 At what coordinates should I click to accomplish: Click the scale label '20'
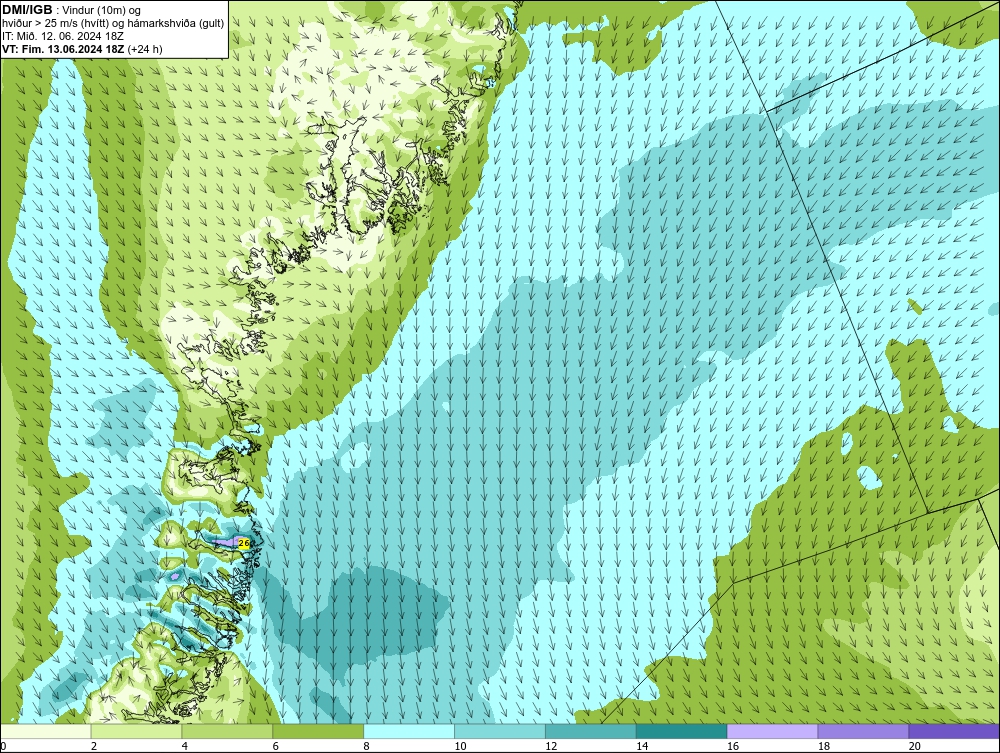[x=915, y=746]
